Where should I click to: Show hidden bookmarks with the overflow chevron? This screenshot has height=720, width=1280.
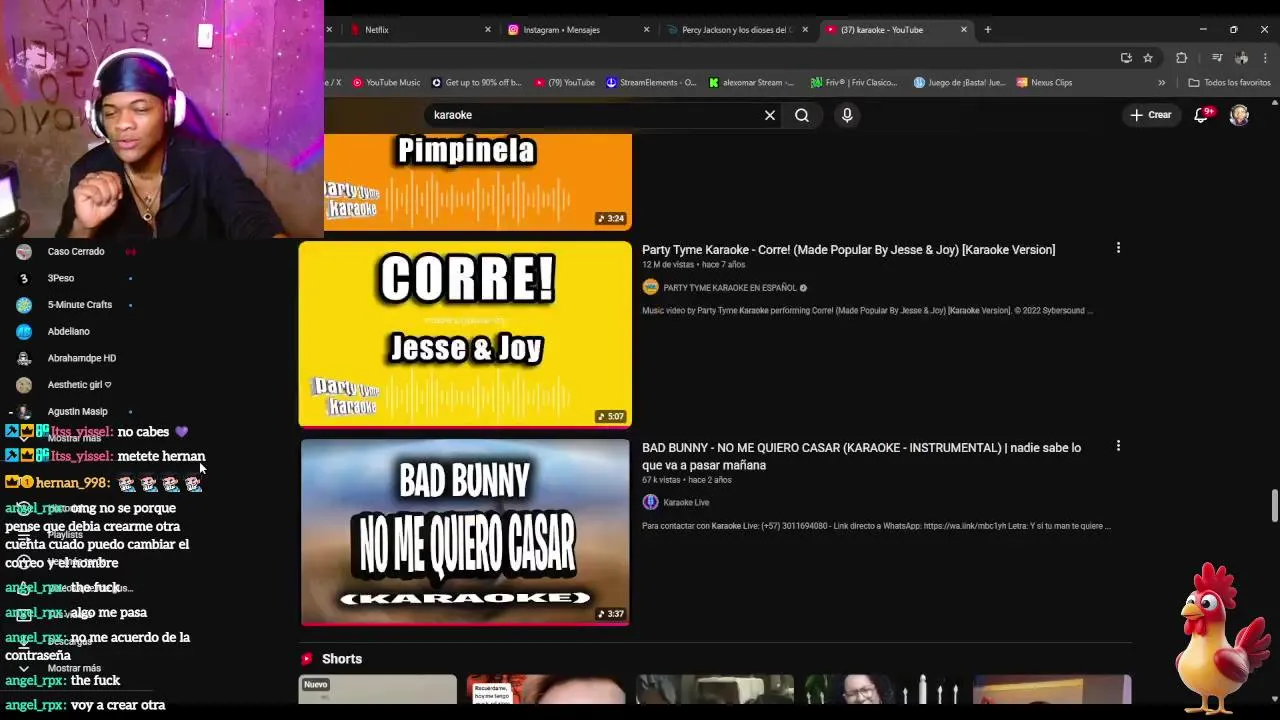point(1161,83)
